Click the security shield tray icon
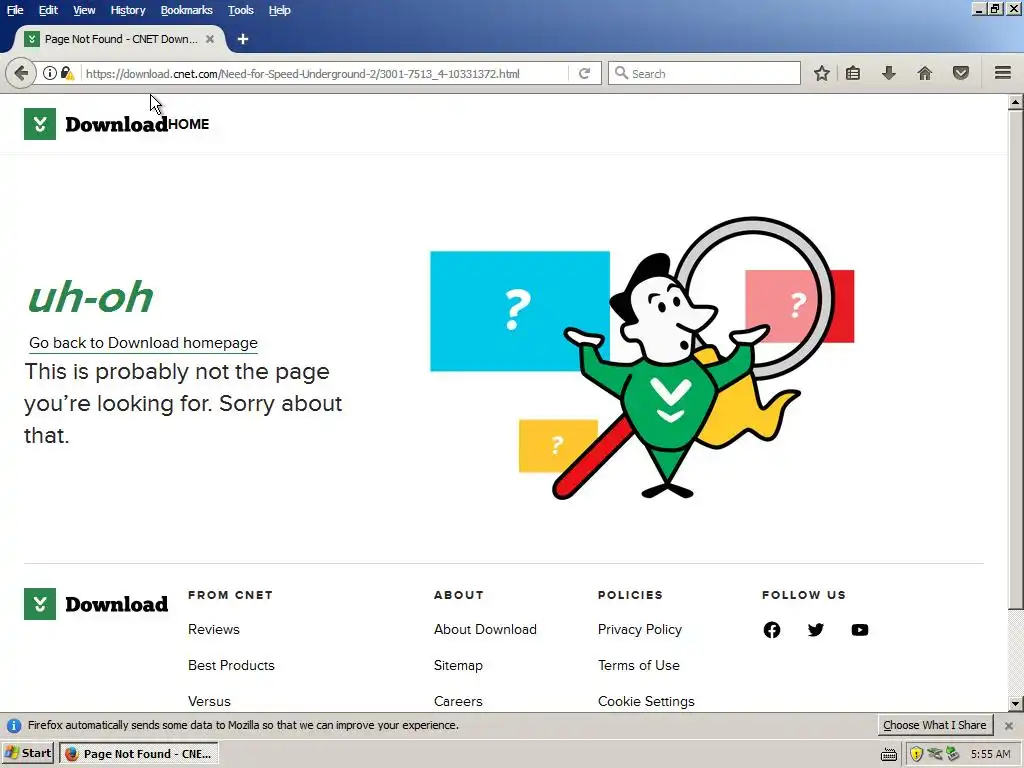The height and width of the screenshot is (768, 1024). coord(916,754)
